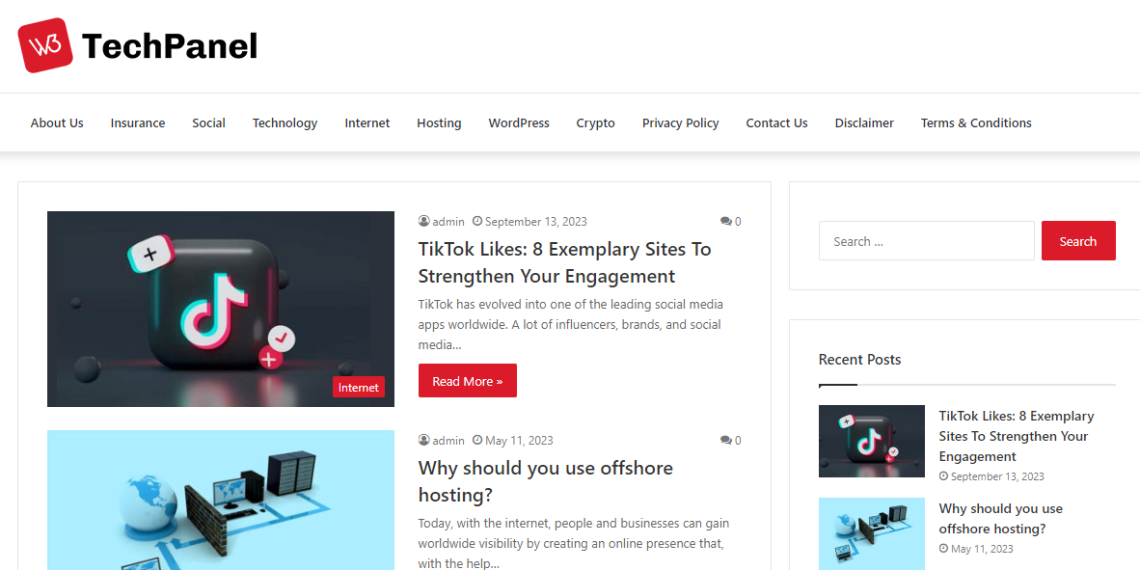This screenshot has width=1140, height=570.
Task: Open Terms & Conditions page
Action: click(975, 123)
